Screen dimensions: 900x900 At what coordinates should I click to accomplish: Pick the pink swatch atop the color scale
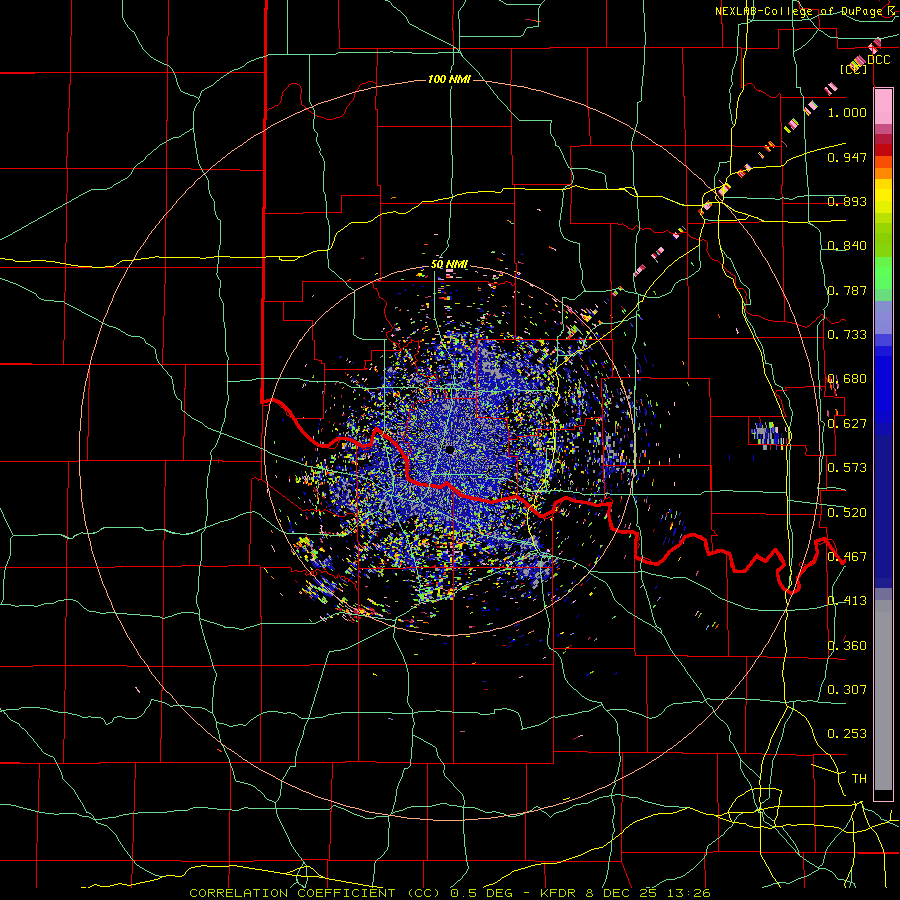[x=883, y=106]
